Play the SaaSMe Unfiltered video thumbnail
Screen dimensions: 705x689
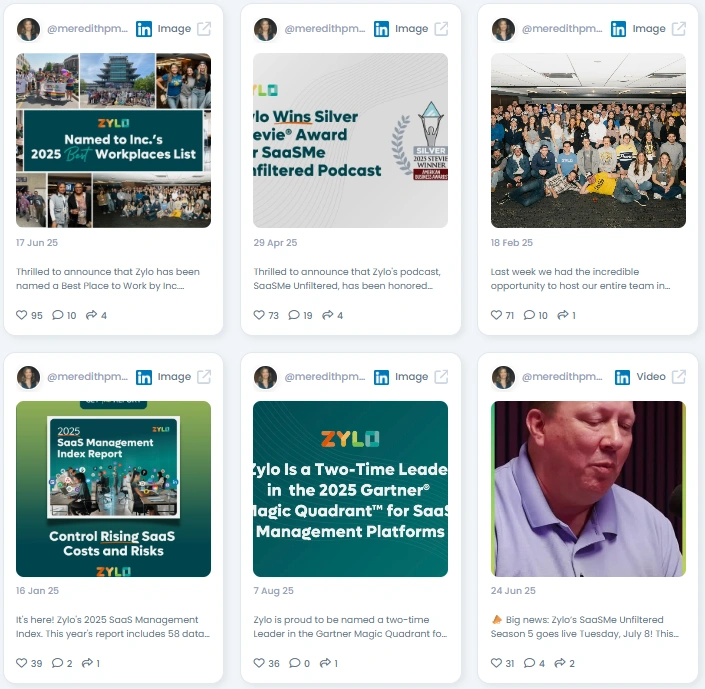coord(588,489)
